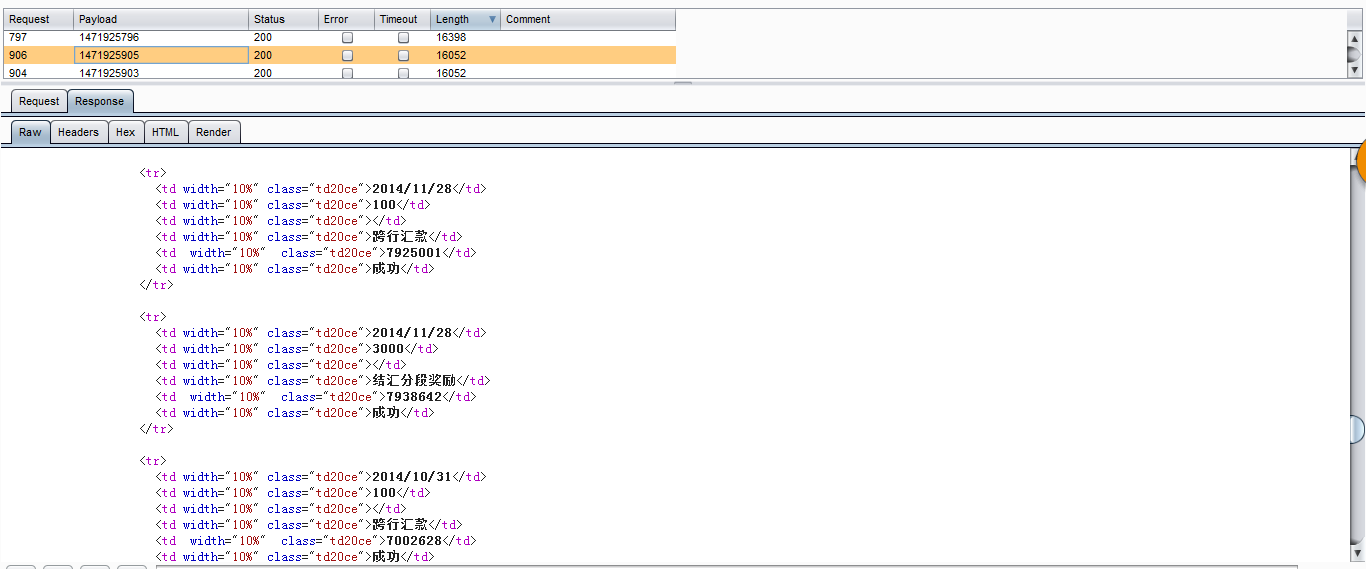
Task: Click the value 7938642 in response
Action: (x=414, y=397)
